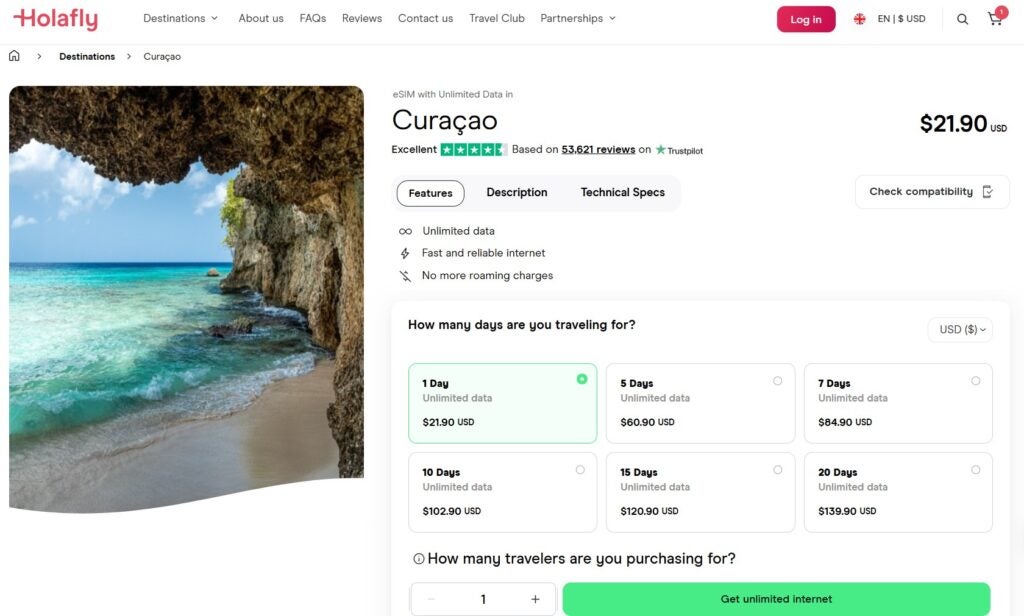Expand the Partnerships menu
The width and height of the screenshot is (1024, 616).
578,18
